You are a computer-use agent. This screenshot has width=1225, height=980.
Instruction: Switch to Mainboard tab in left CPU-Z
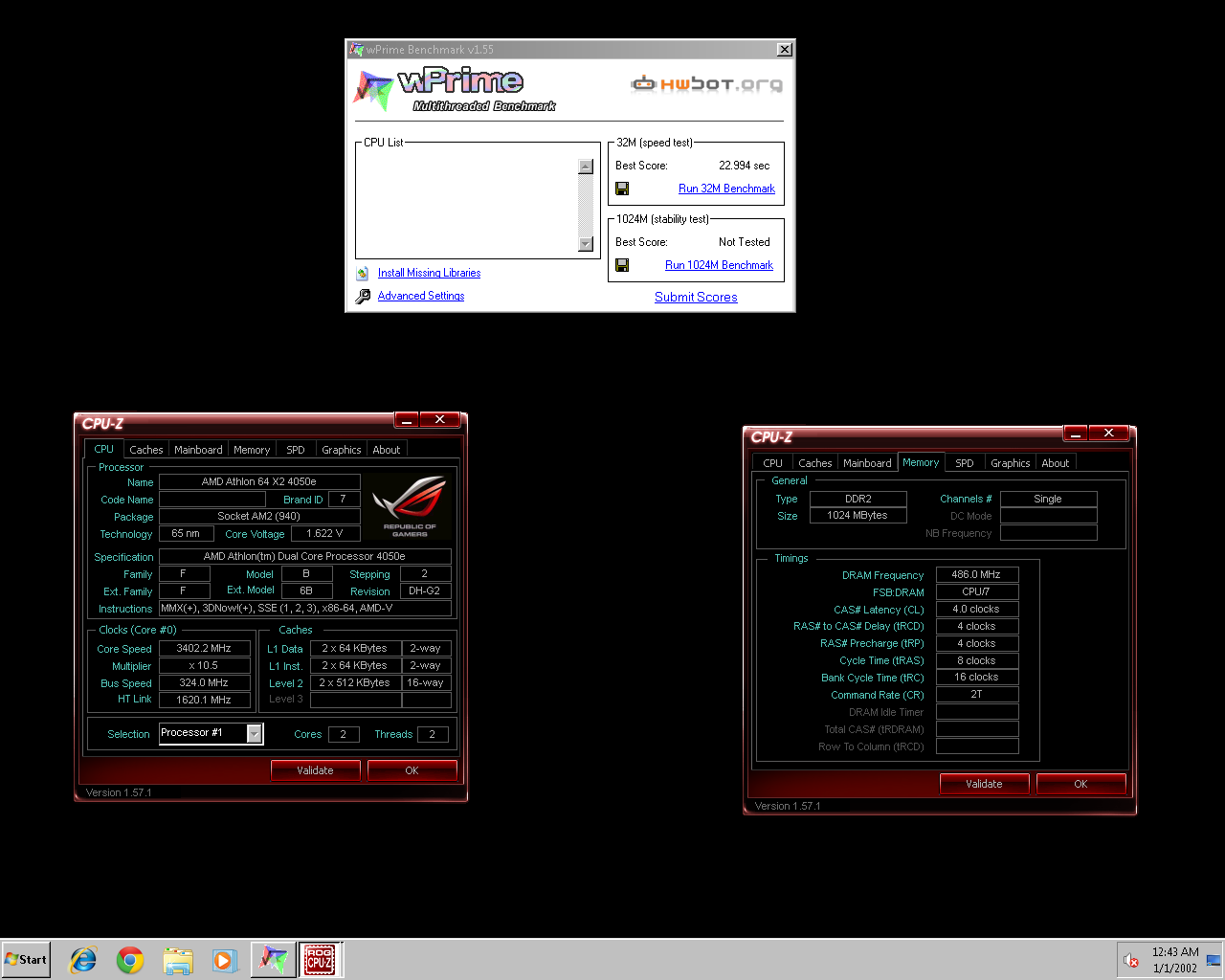click(198, 450)
